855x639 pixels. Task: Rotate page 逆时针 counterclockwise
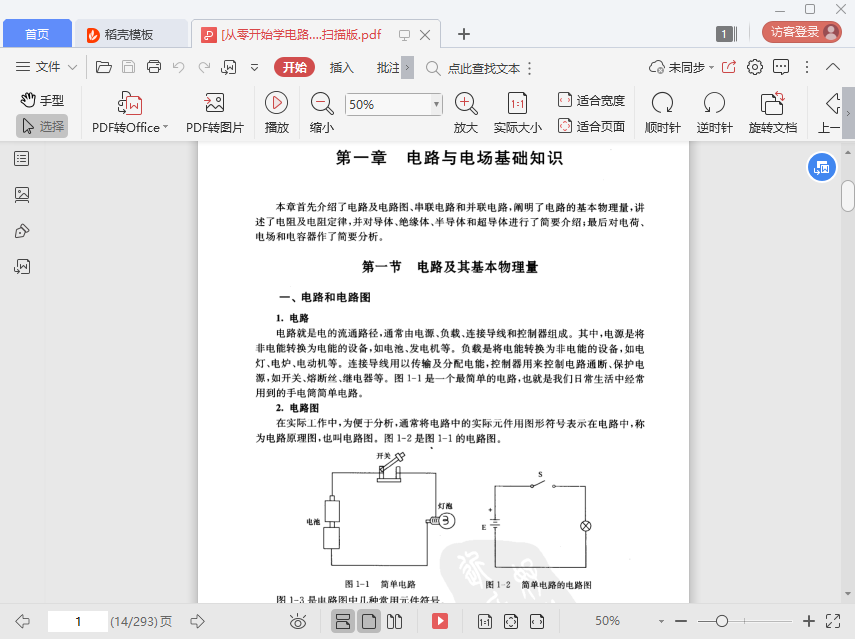[714, 113]
